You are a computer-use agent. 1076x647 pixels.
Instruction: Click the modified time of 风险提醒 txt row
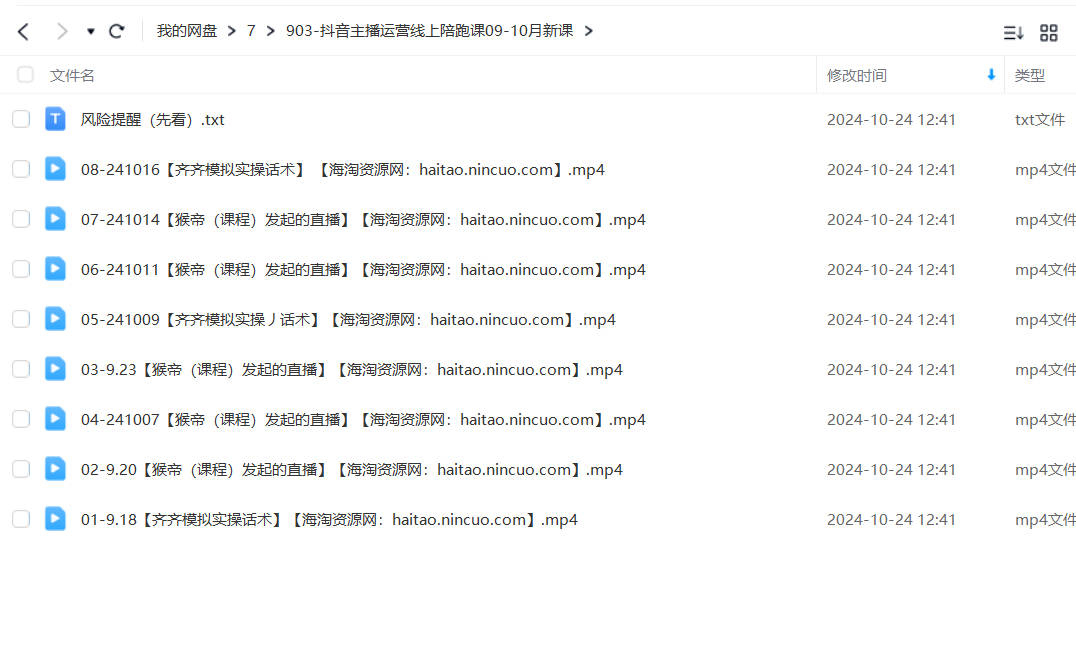[x=891, y=120]
